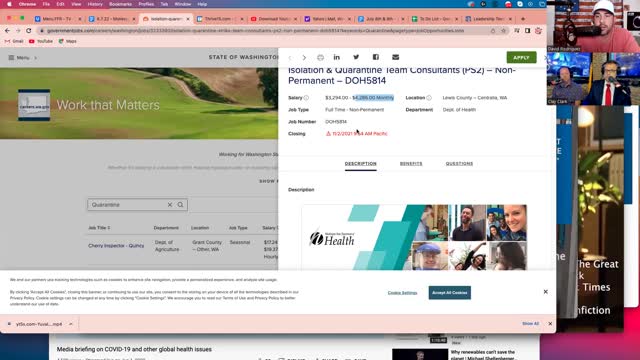Sort results by Job Title column

click(99, 228)
